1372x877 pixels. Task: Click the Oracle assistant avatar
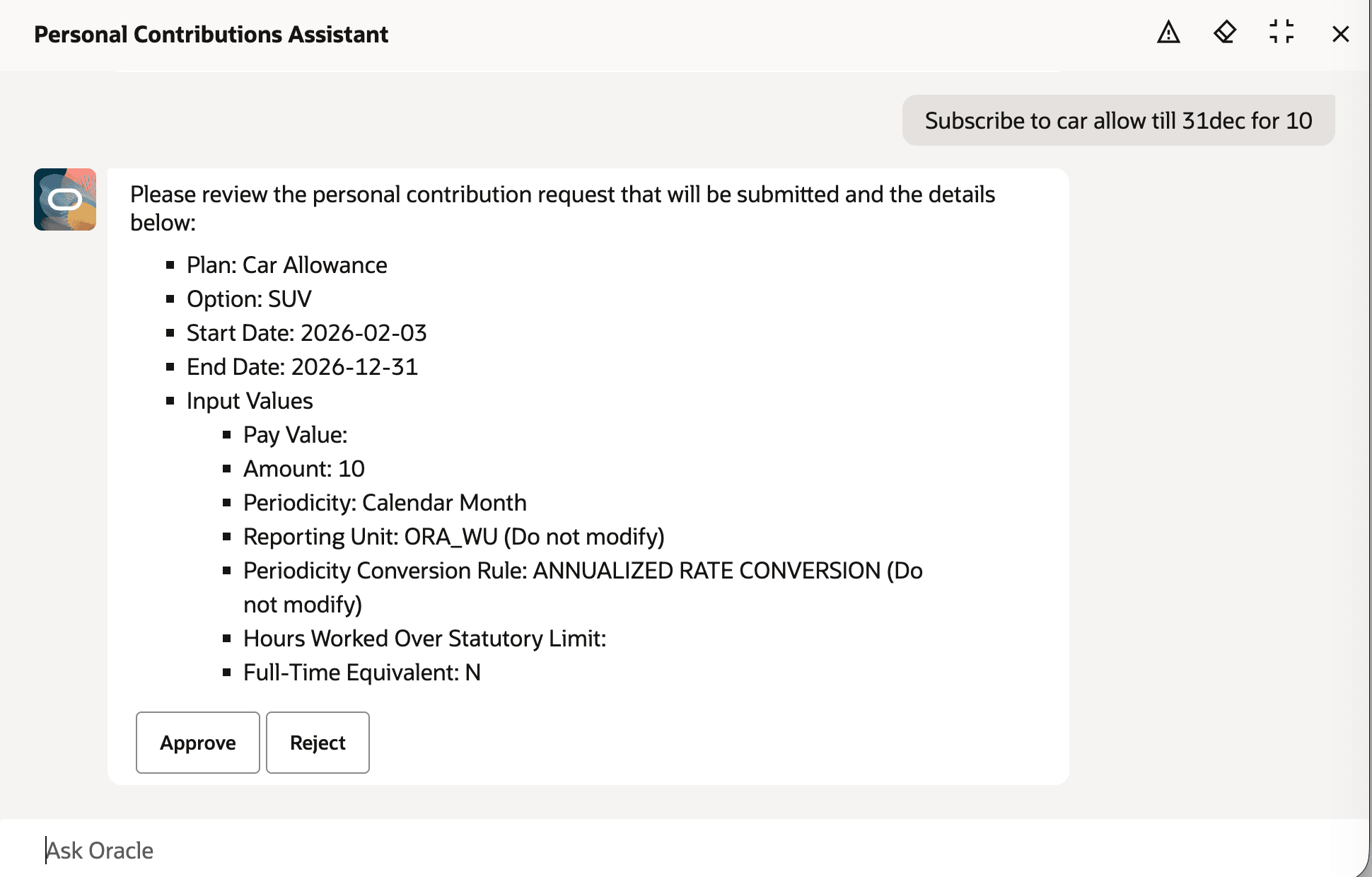coord(65,199)
